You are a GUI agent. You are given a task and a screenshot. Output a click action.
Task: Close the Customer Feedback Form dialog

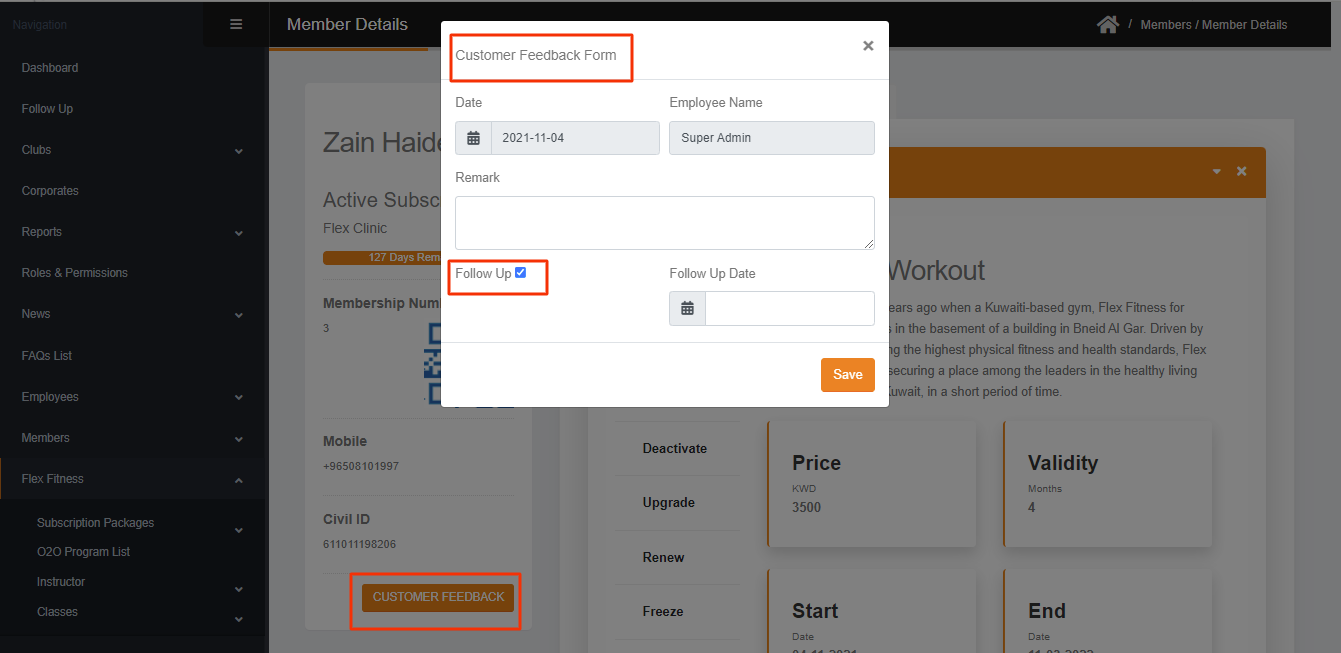[867, 46]
